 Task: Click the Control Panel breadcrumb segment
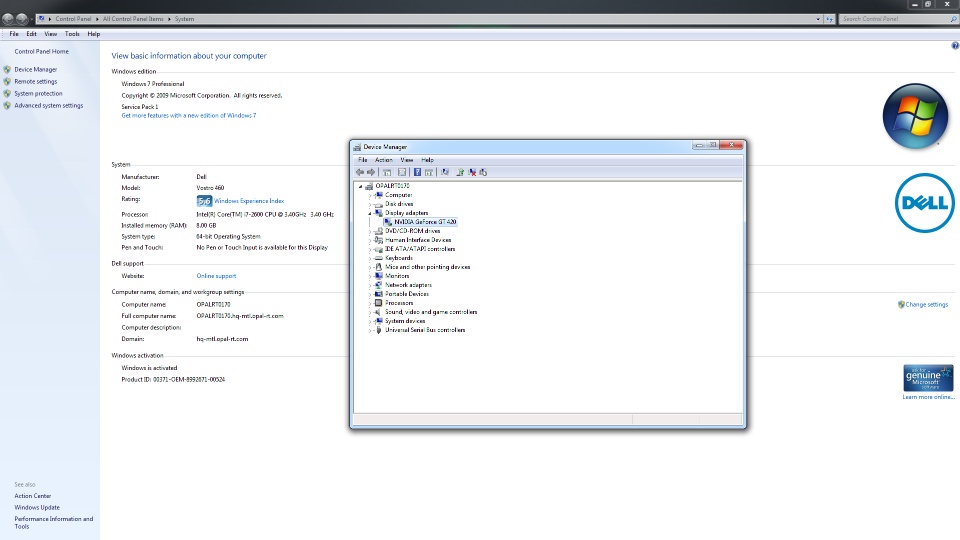73,19
